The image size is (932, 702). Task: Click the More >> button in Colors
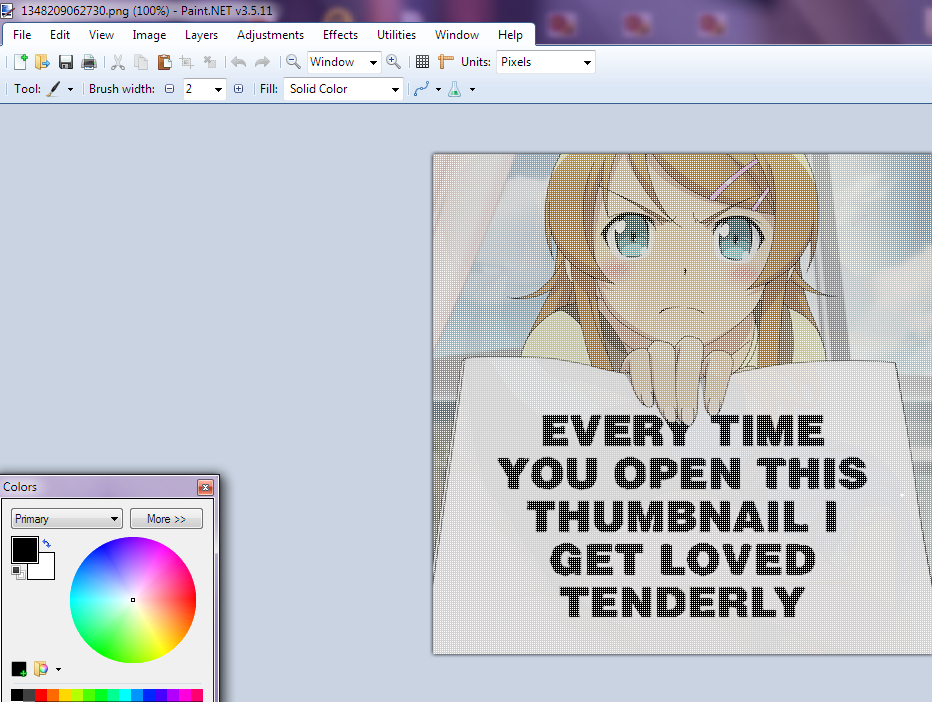(166, 519)
